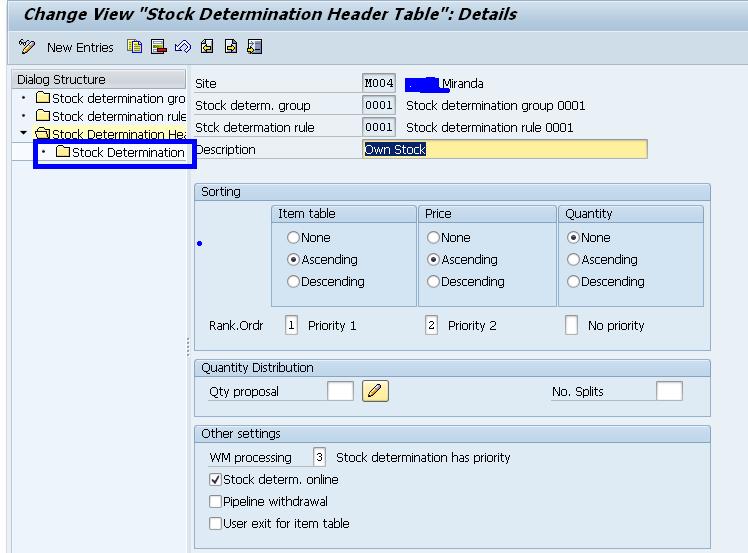
Task: Open Stock determination group folder in tree
Action: [x=111, y=98]
